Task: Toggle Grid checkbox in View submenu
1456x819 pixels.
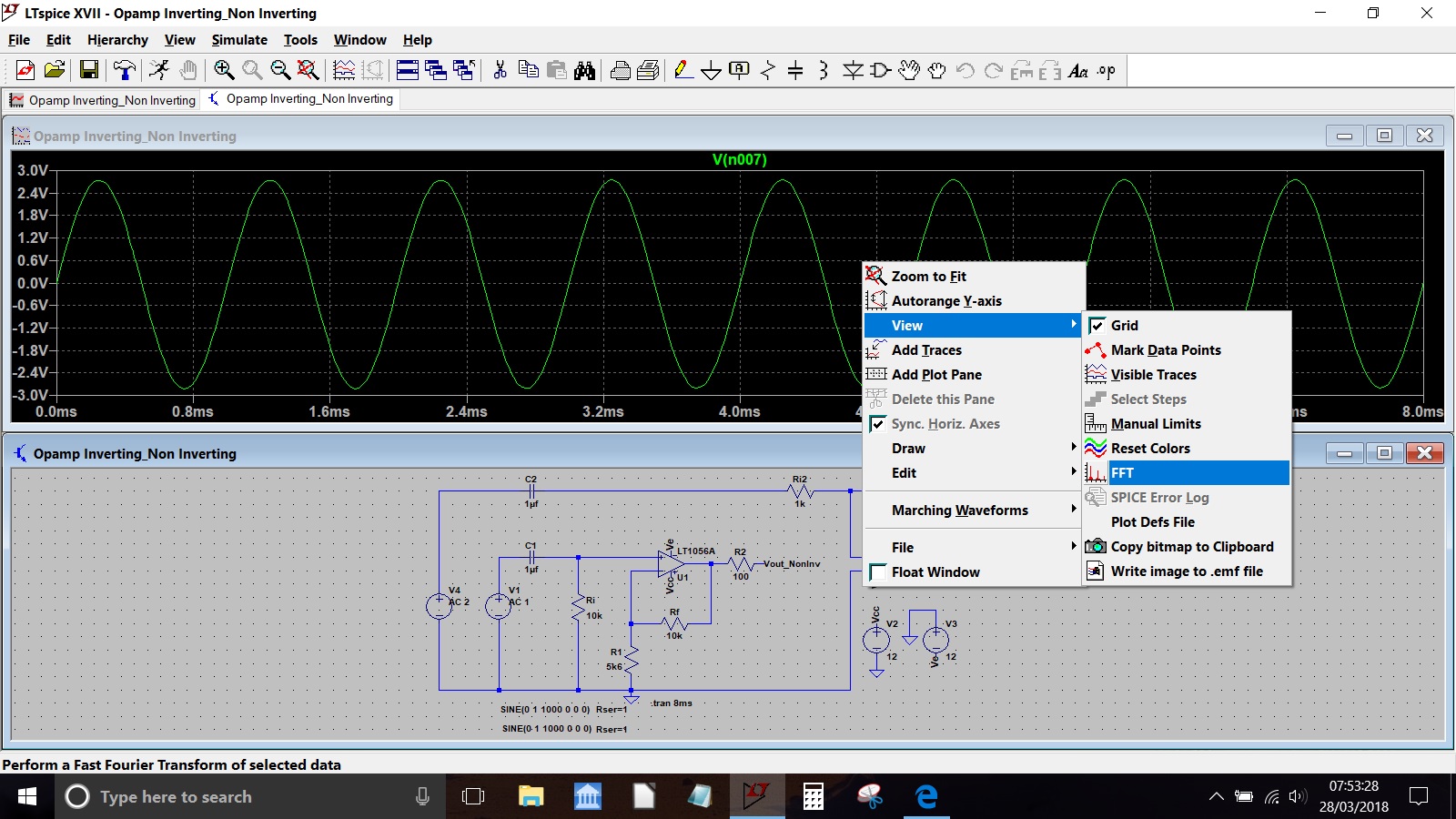Action: click(1097, 326)
